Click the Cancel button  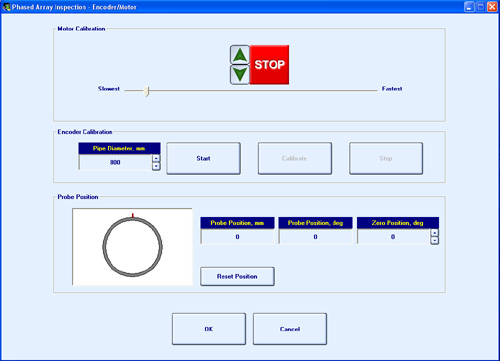click(290, 329)
